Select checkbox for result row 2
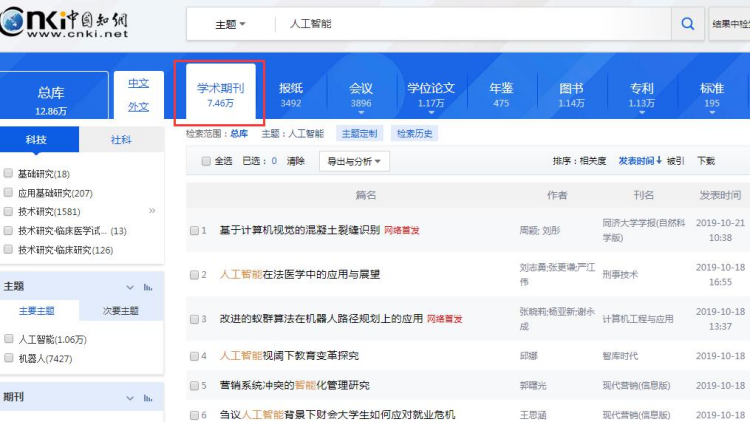Image resolution: width=750 pixels, height=422 pixels. 195,274
